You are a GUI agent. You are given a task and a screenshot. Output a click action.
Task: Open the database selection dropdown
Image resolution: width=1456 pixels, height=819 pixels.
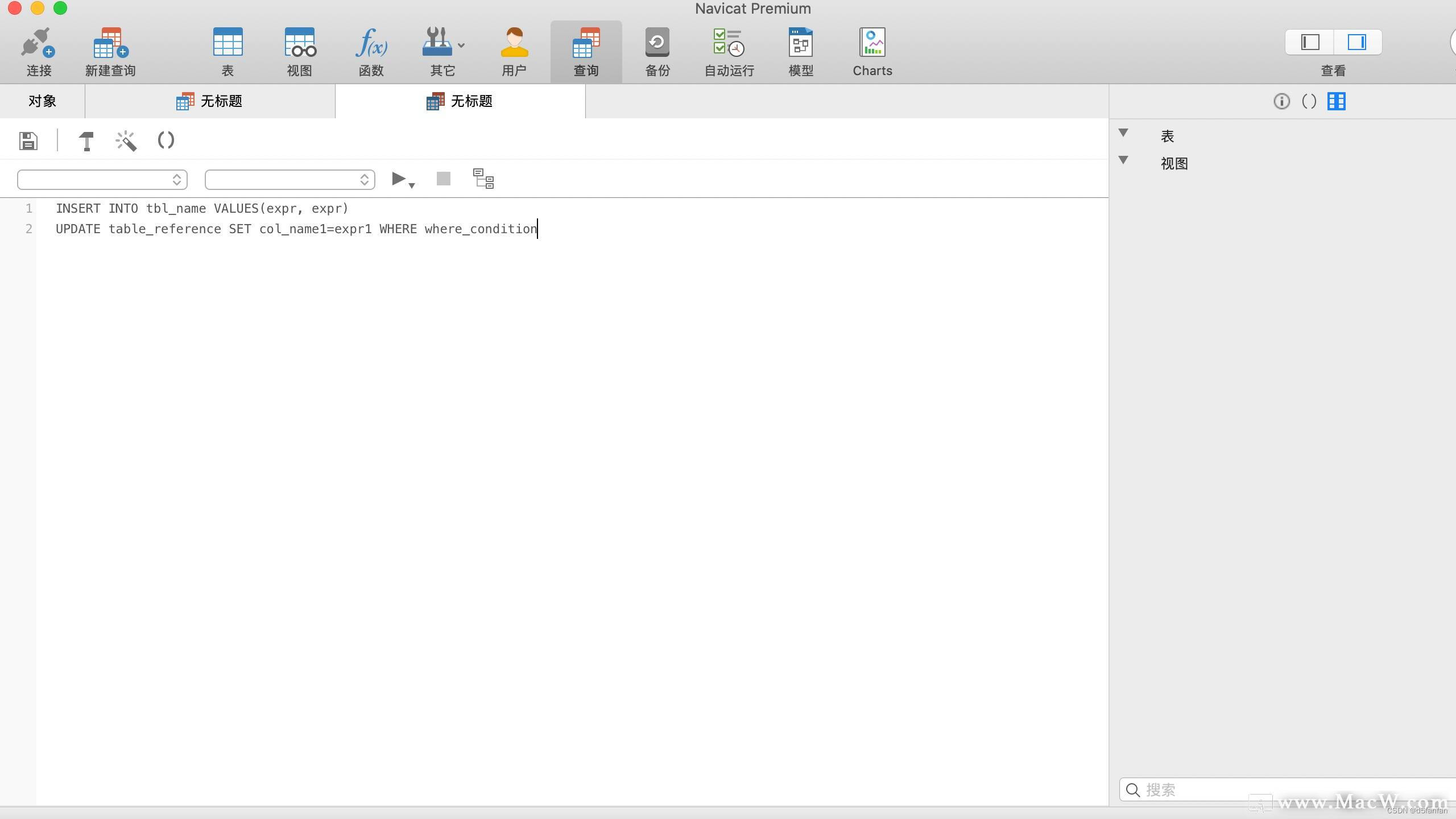click(290, 180)
